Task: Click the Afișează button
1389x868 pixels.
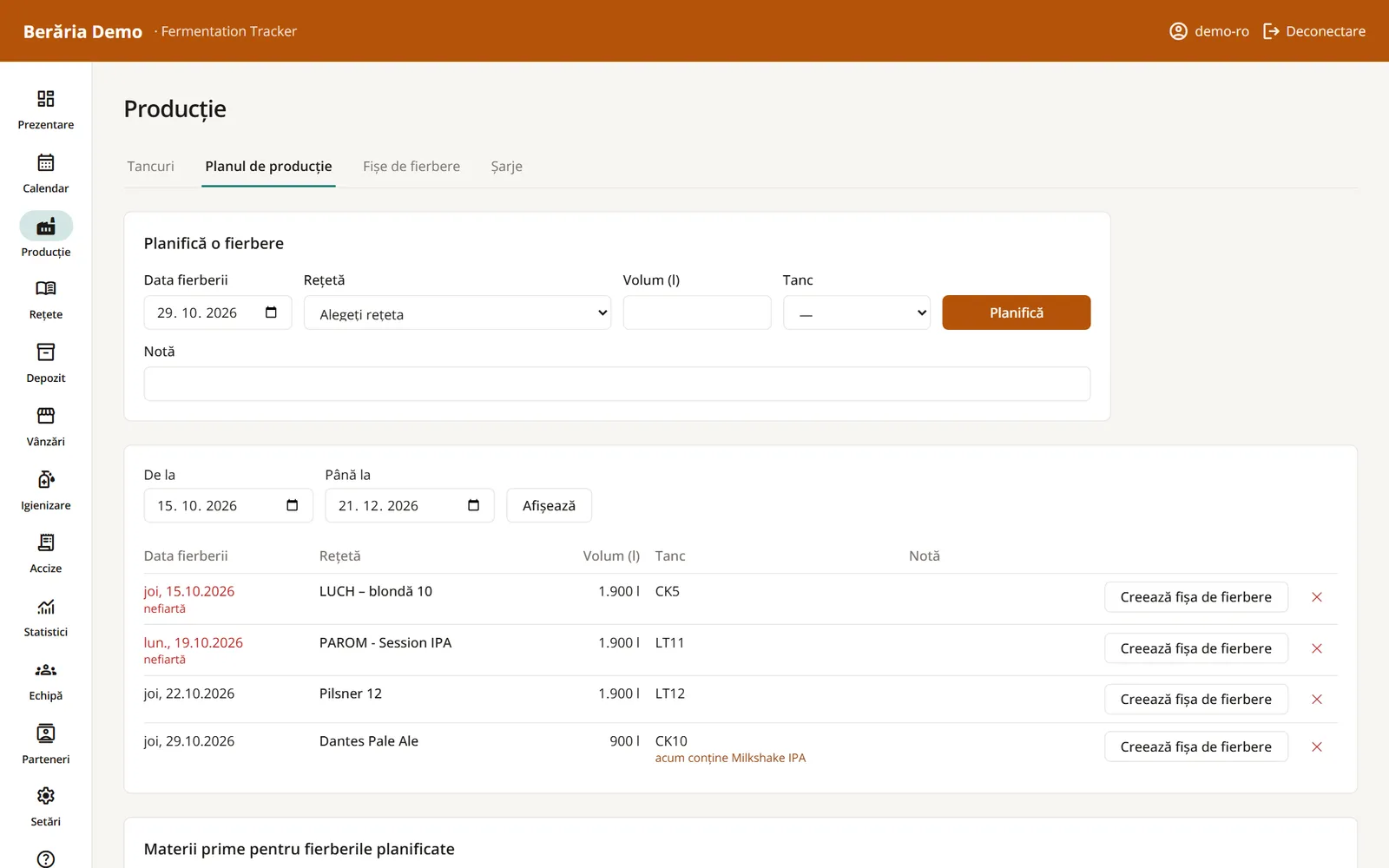Action: pos(550,505)
